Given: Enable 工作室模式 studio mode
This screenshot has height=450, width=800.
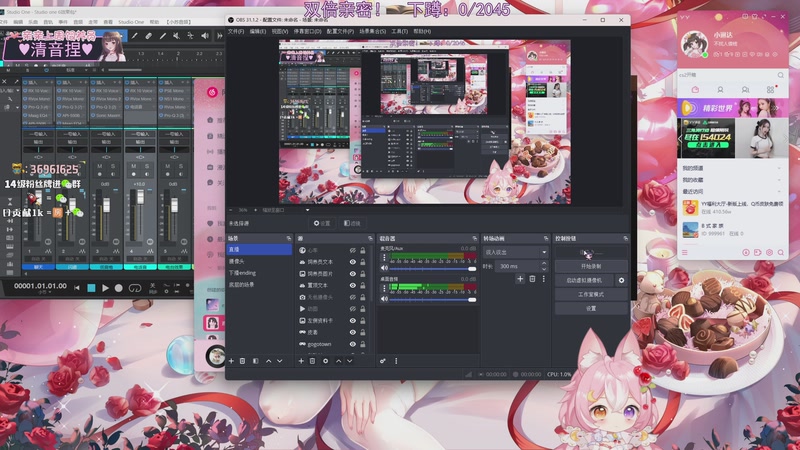Looking at the screenshot, I should (591, 294).
